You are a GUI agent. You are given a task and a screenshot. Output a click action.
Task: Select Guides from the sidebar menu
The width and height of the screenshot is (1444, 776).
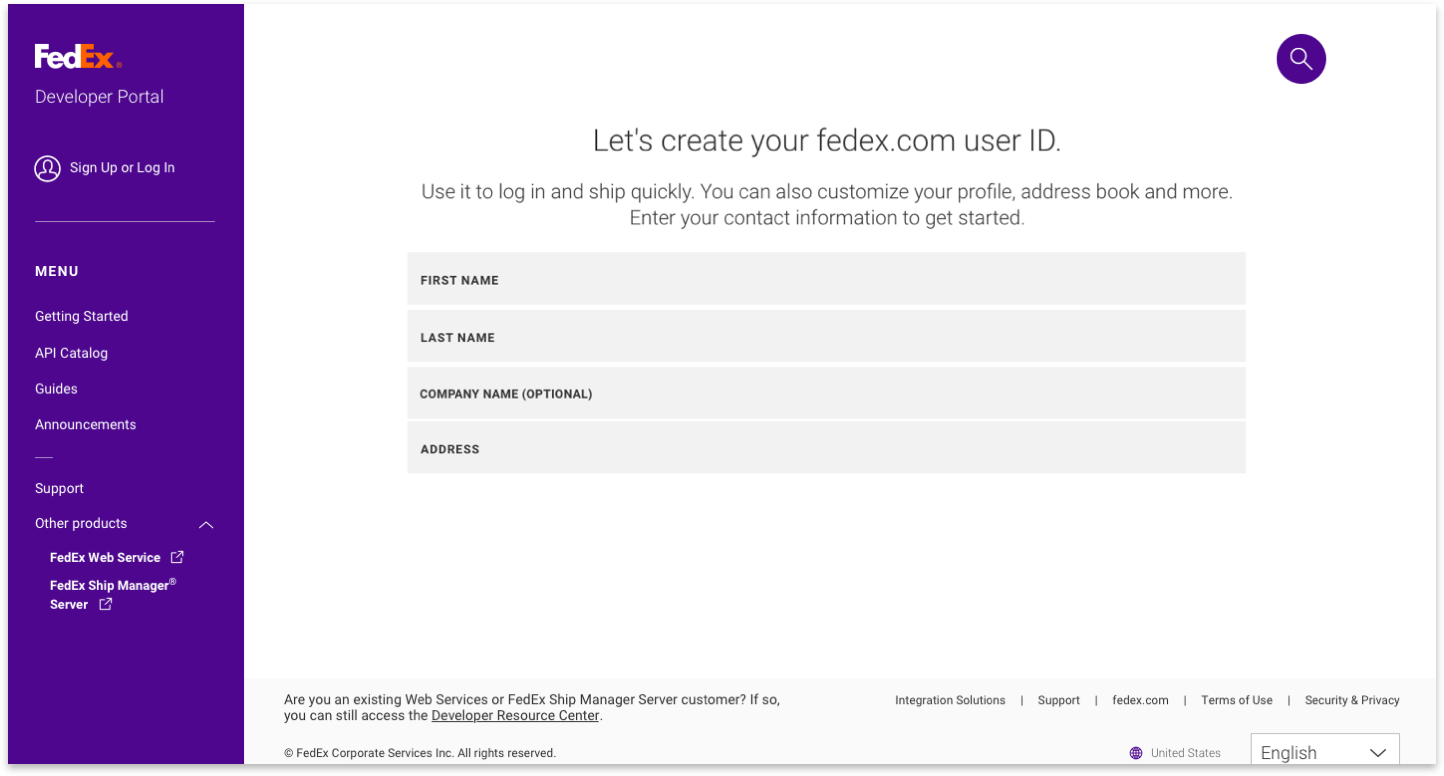pos(56,389)
